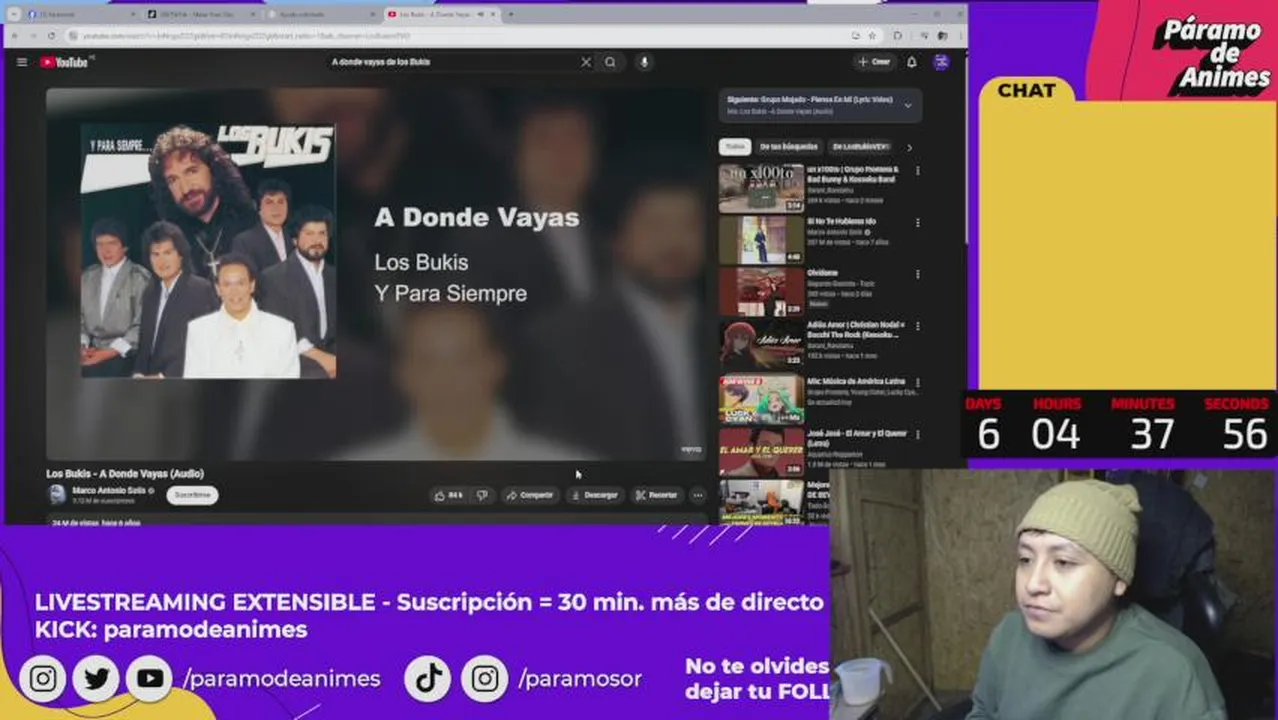Click the Recortar clip button
The height and width of the screenshot is (720, 1278).
[x=657, y=495]
